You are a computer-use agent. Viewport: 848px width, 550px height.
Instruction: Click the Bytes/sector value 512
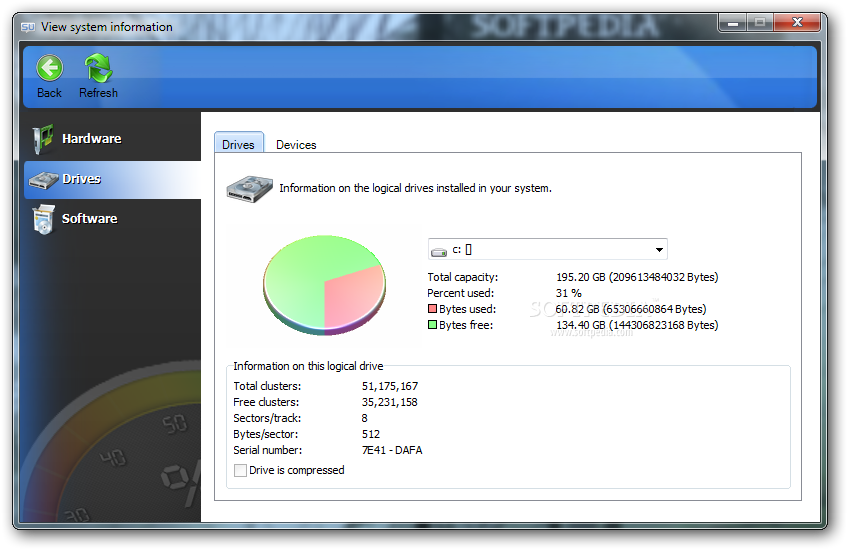(371, 434)
